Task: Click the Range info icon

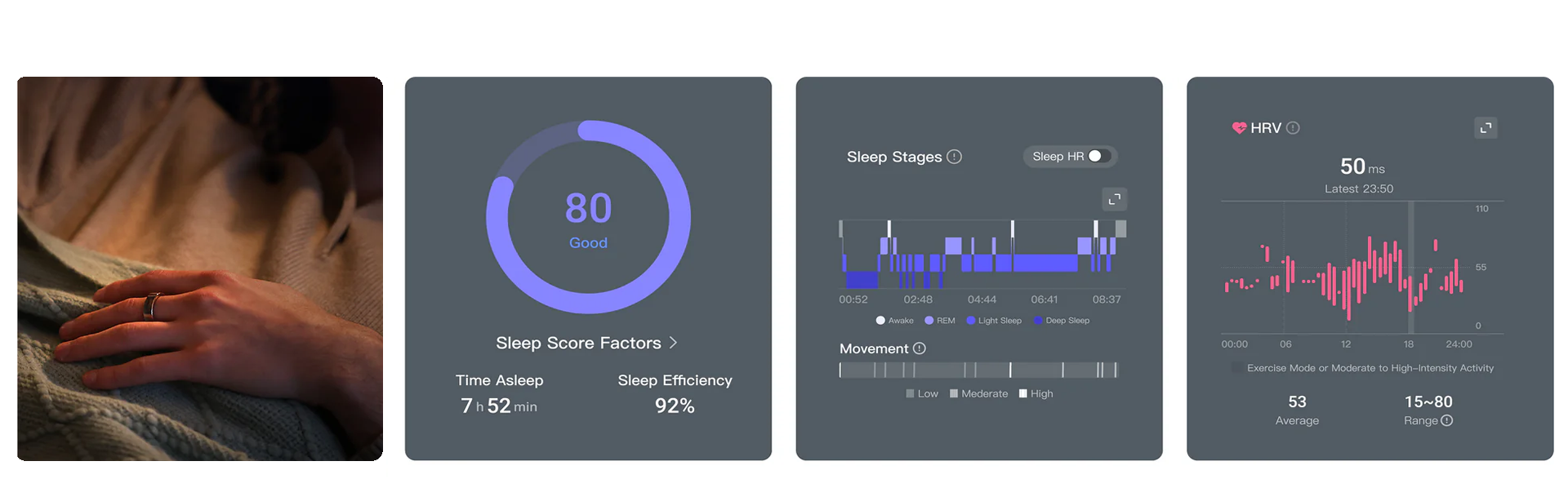Action: [1447, 420]
